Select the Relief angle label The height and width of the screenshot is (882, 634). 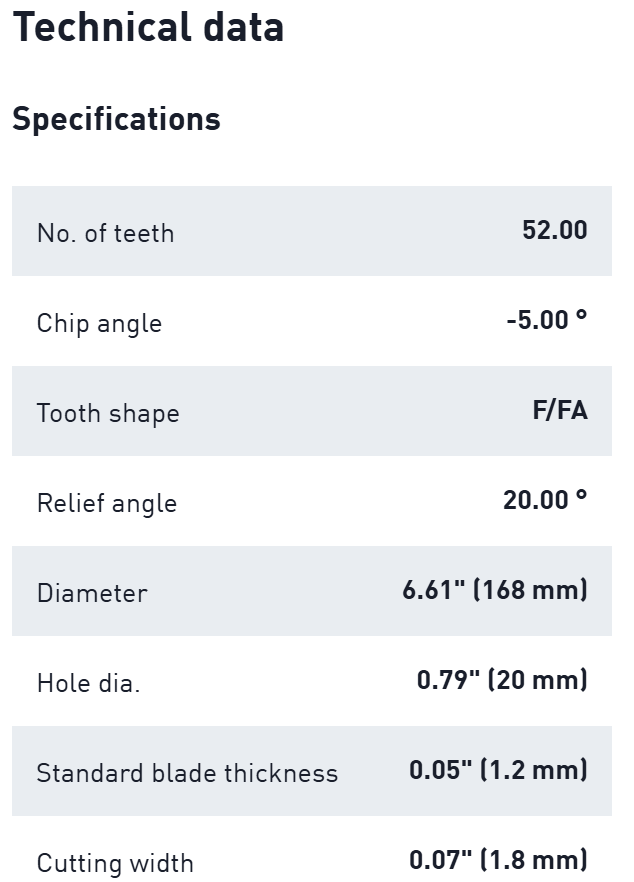pos(107,503)
